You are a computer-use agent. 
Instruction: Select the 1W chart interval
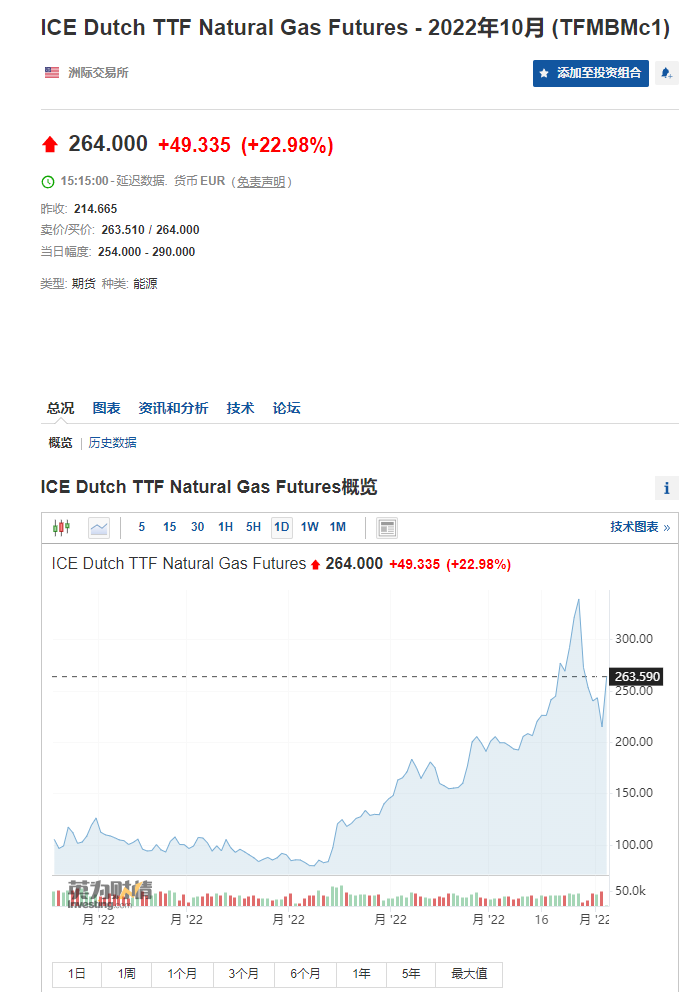pos(310,527)
